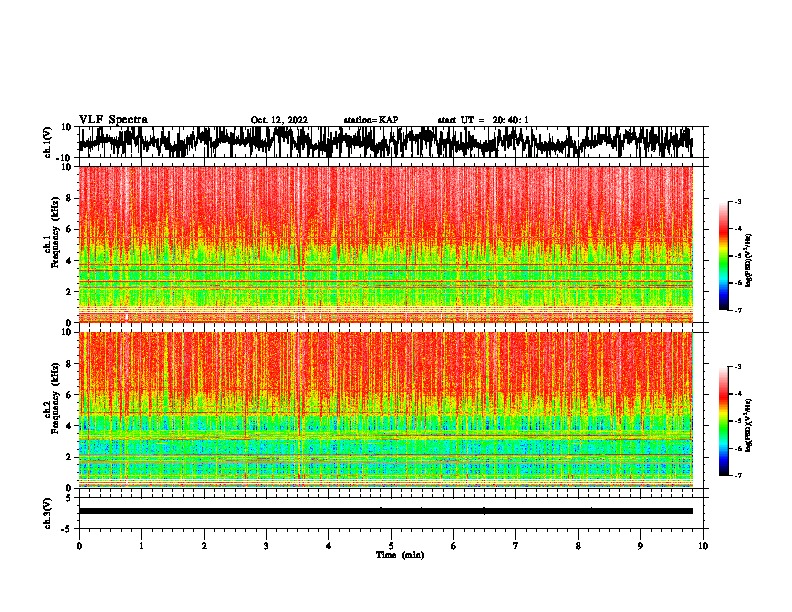Click the "VLF Spectra" plot title
The height and width of the screenshot is (612, 792).
(113, 120)
